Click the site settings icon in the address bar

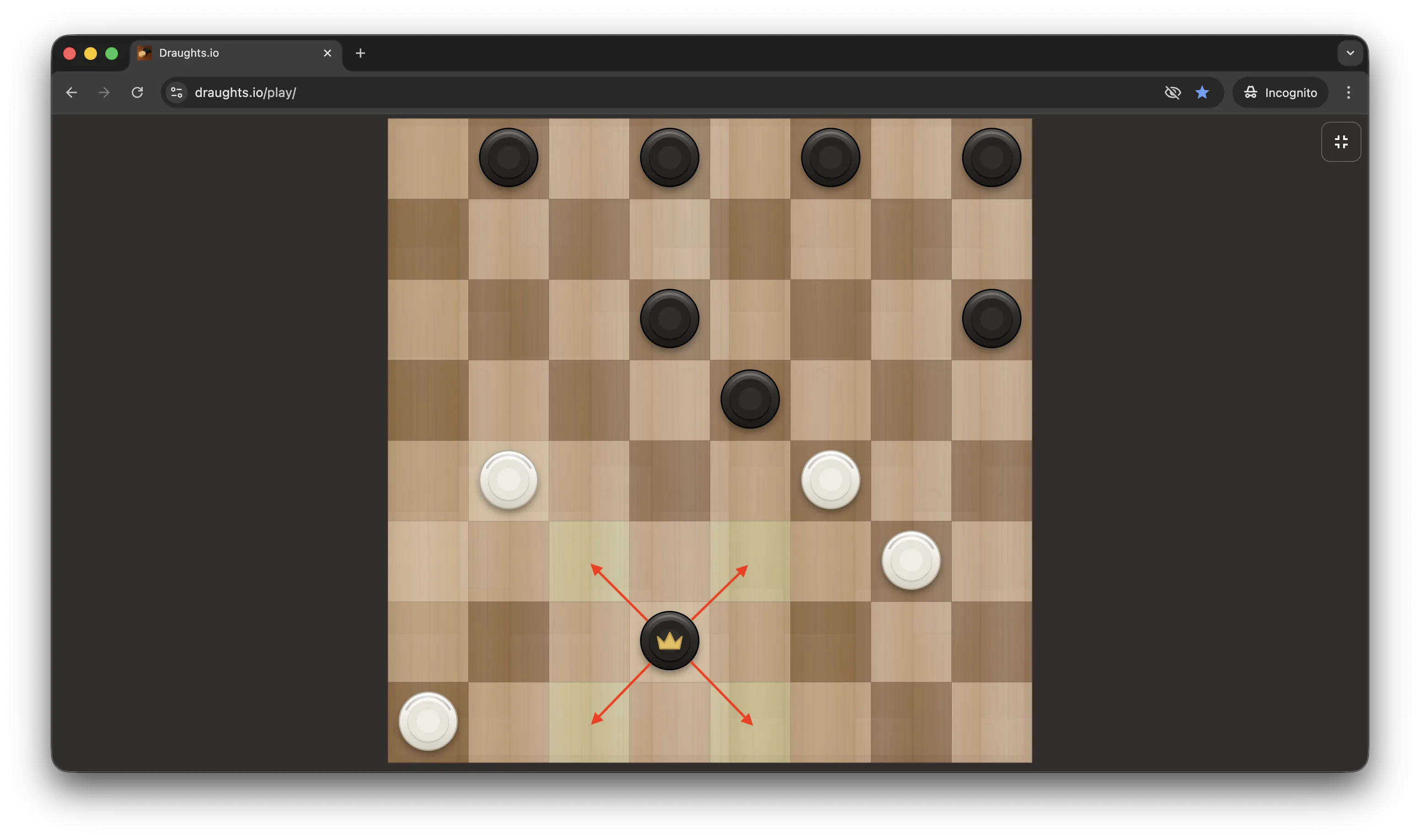(x=176, y=92)
